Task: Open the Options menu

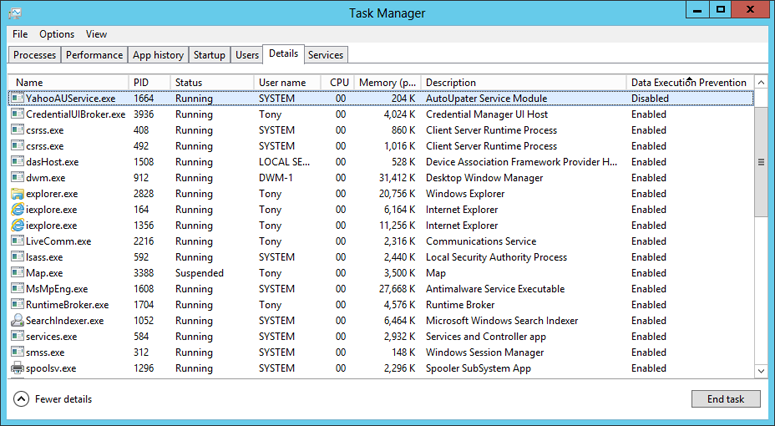Action: [x=57, y=34]
